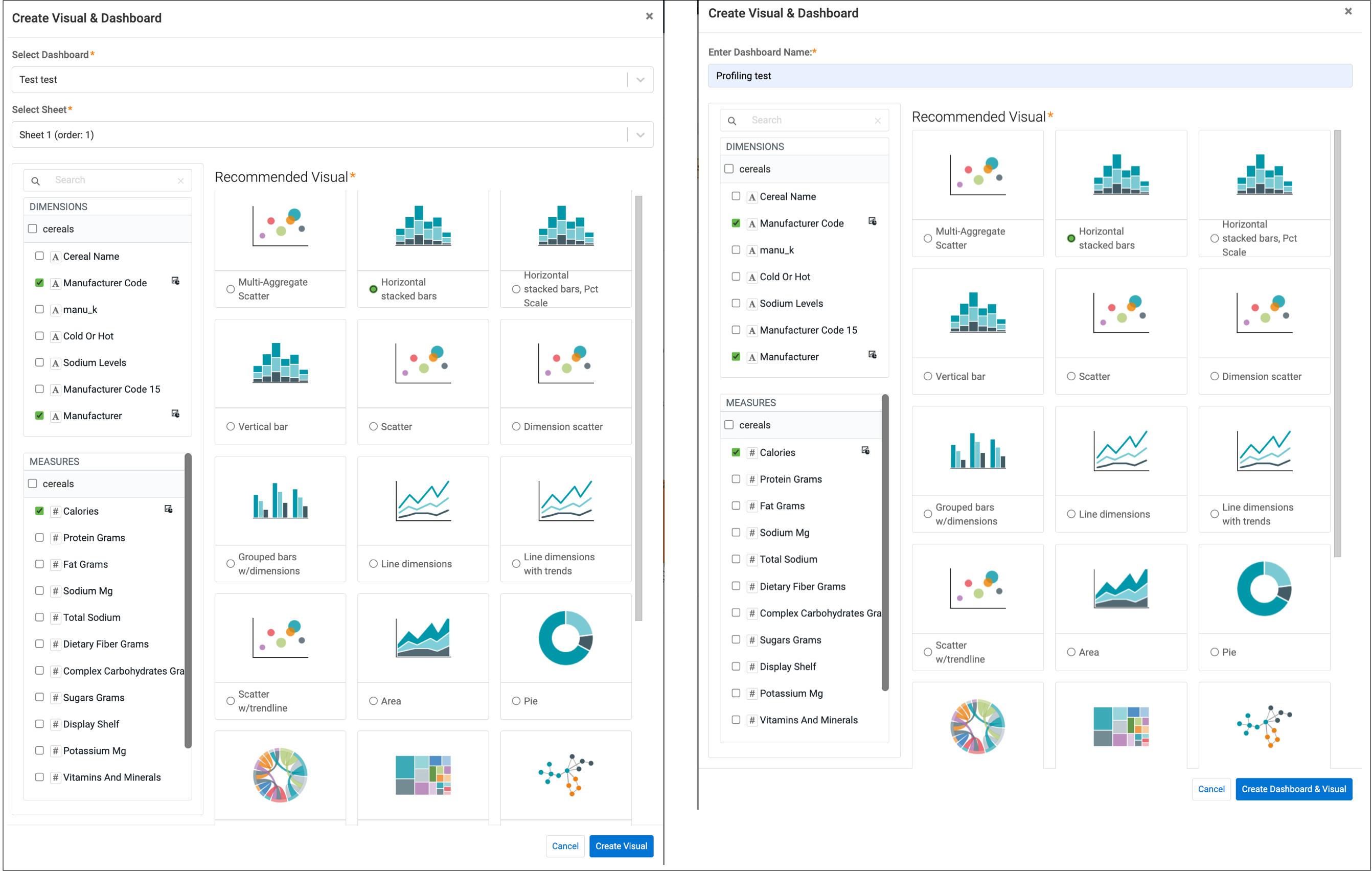Select the Area chart thumbnail in right dialog
Viewport: 1372px width, 872px height.
(x=1121, y=589)
